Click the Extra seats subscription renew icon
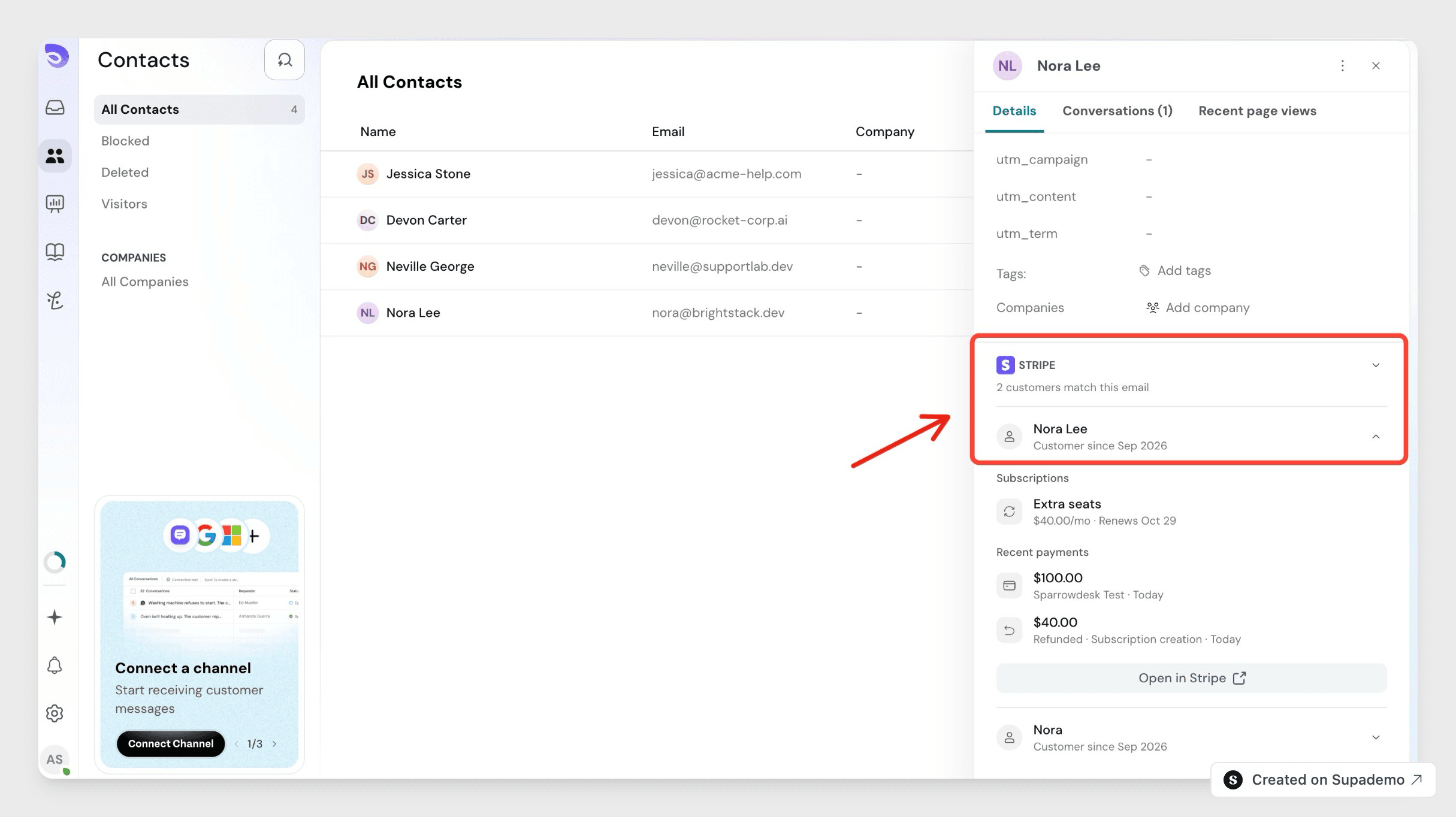The width and height of the screenshot is (1456, 817). pos(1009,512)
